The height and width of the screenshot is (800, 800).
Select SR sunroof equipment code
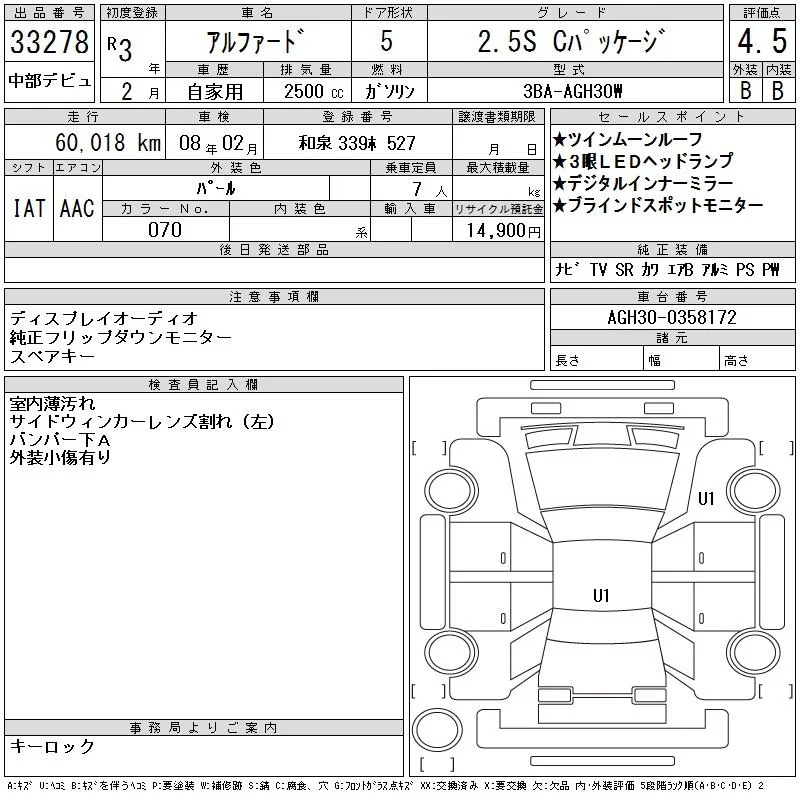(x=624, y=269)
